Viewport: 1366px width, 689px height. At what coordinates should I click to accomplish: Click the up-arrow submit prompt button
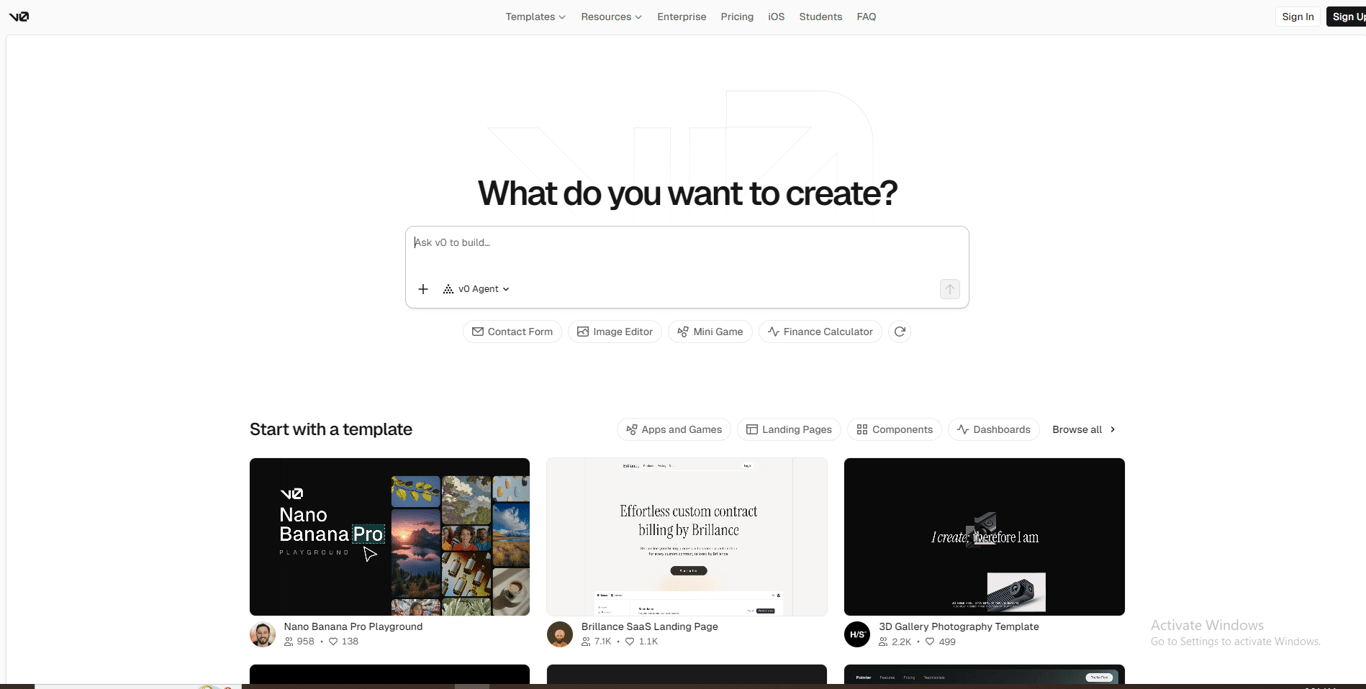point(950,289)
